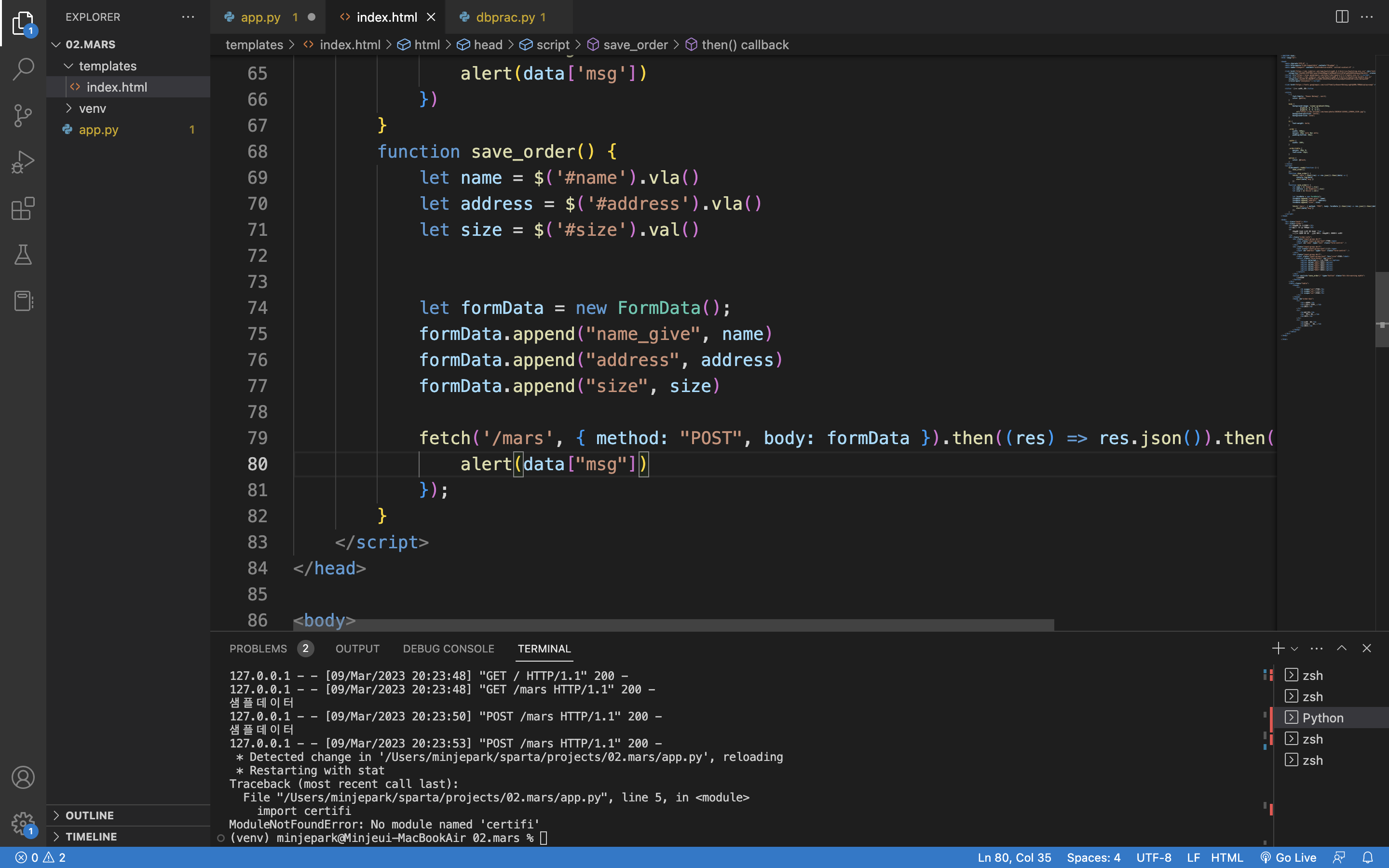Viewport: 1389px width, 868px height.
Task: Click then() callback breadcrumb item
Action: [737, 45]
